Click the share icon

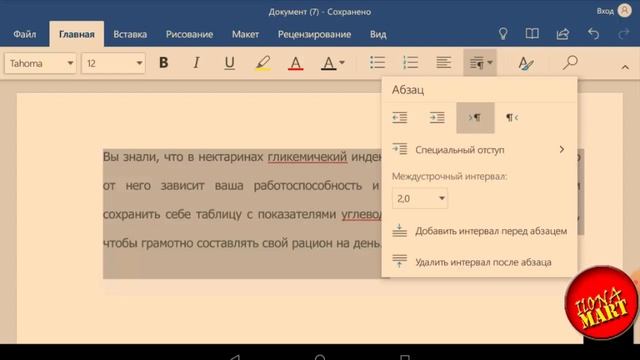click(x=563, y=34)
